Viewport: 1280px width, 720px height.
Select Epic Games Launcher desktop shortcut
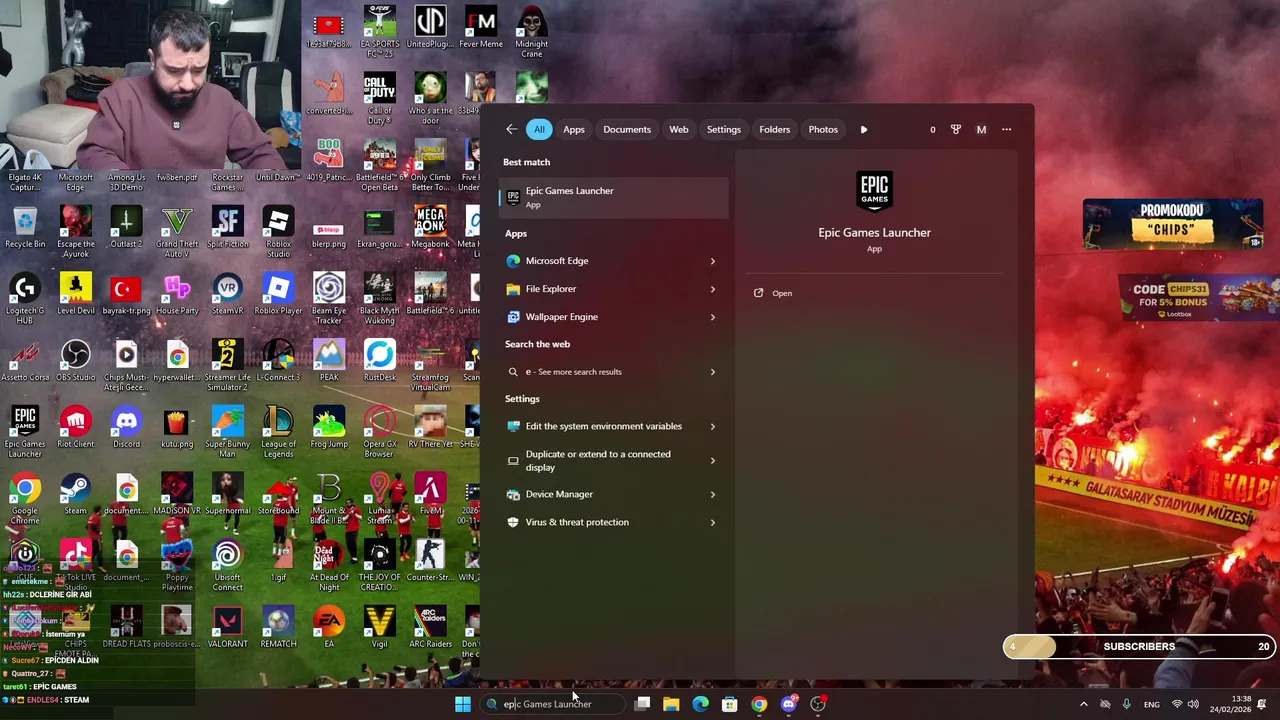[x=25, y=432]
